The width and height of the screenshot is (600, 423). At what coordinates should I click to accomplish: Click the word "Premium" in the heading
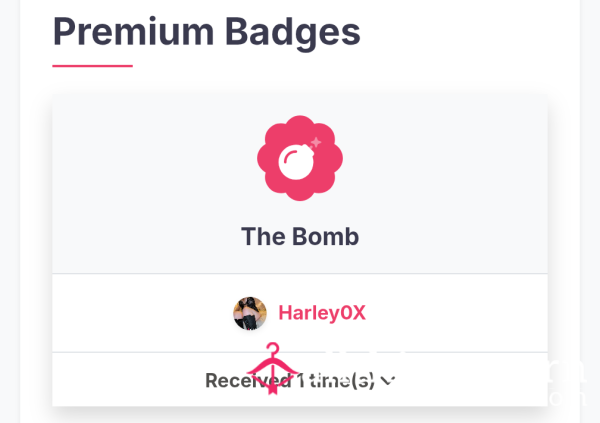point(134,31)
